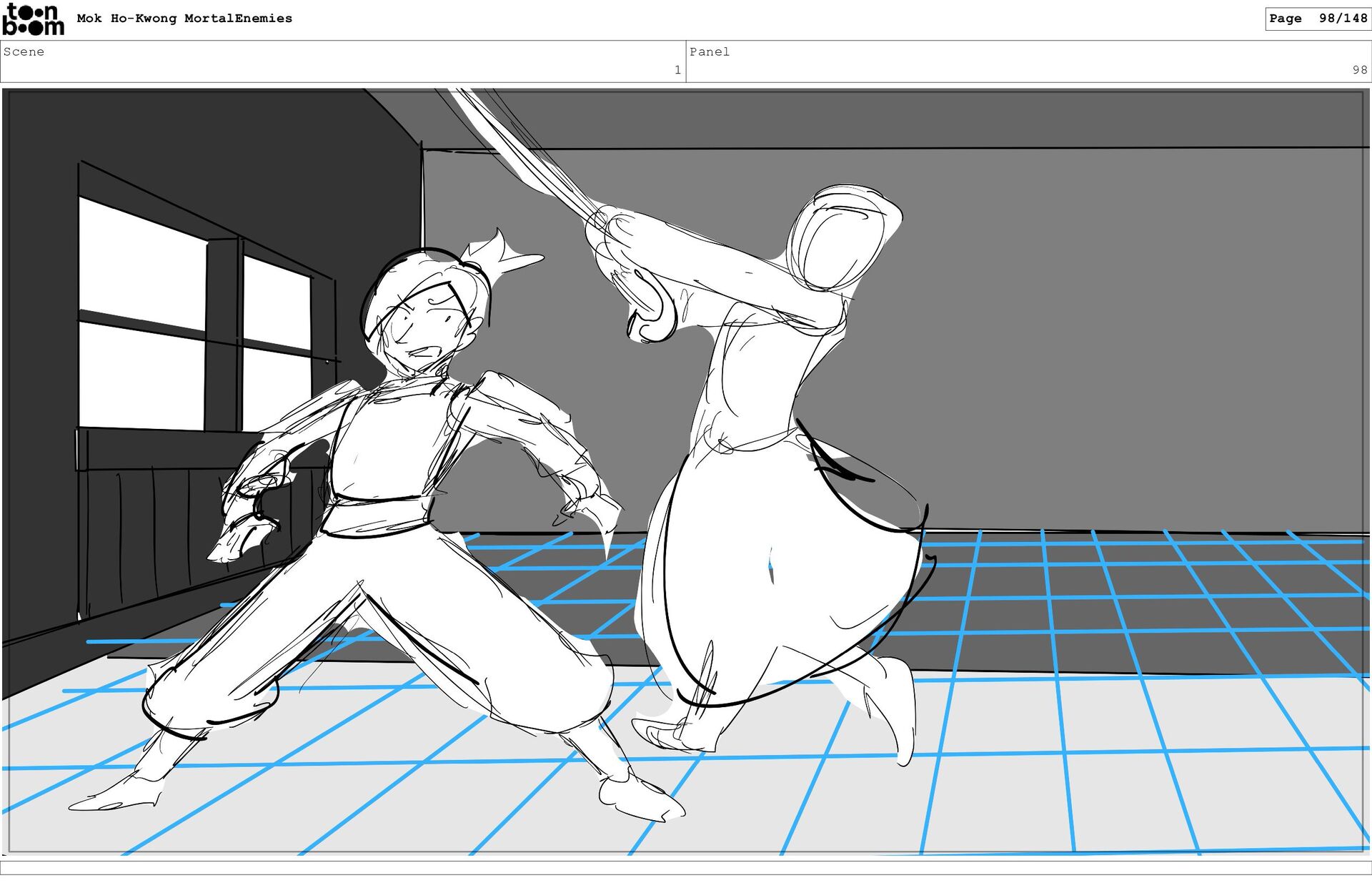1372x888 pixels.
Task: Click the left fighter's belt
Action: [379, 515]
